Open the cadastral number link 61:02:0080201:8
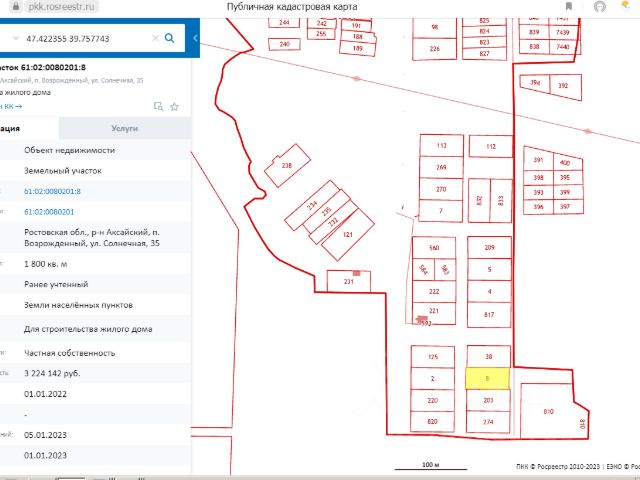This screenshot has width=640, height=480. pyautogui.click(x=52, y=190)
